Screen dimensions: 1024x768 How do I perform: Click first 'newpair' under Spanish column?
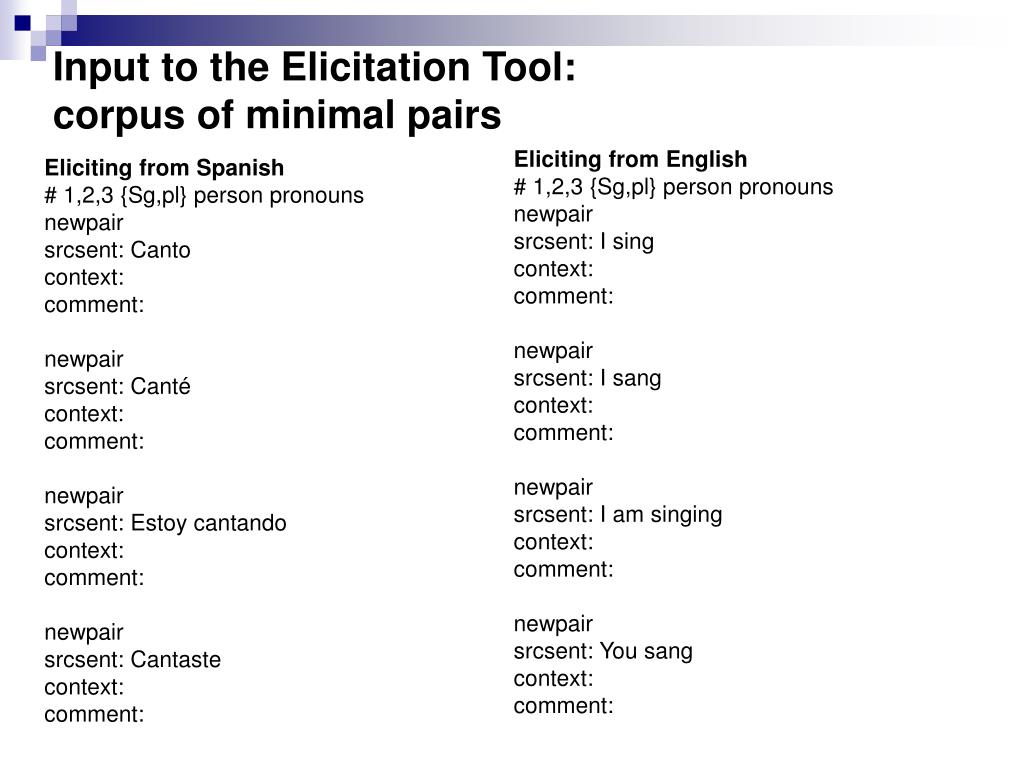point(84,223)
